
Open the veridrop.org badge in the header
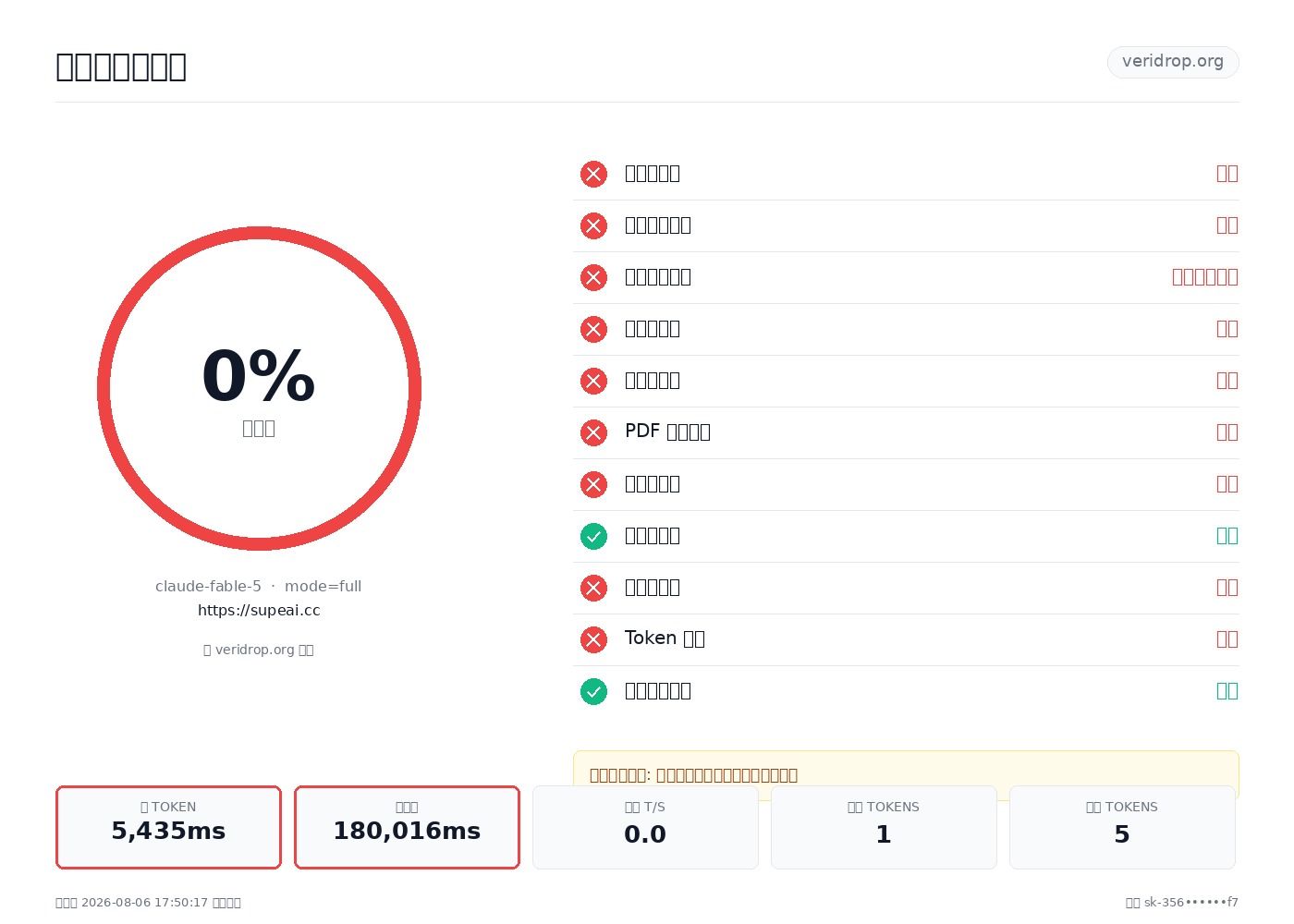point(1173,62)
